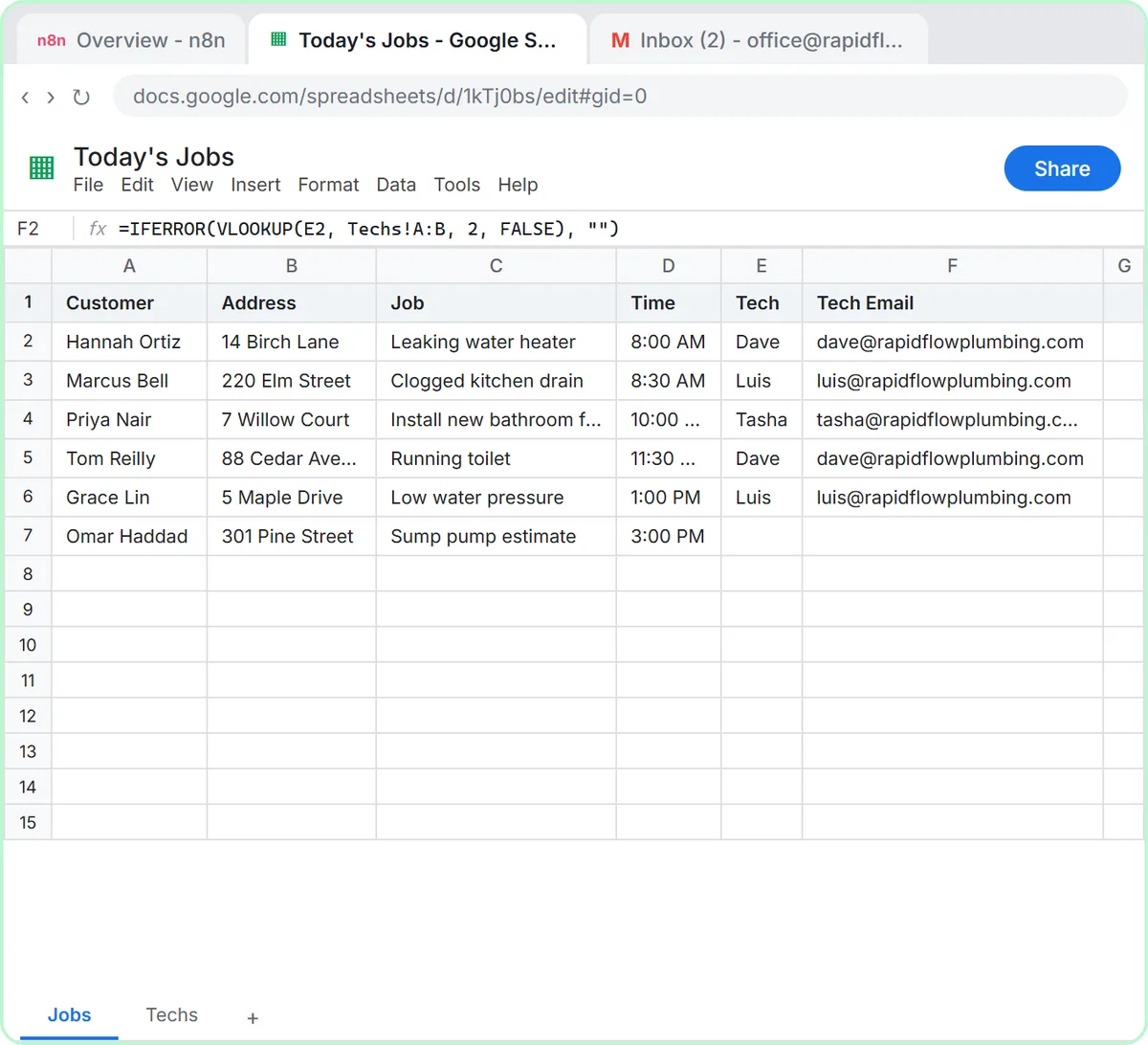Click the browser back arrow
This screenshot has width=1148, height=1045.
25,97
